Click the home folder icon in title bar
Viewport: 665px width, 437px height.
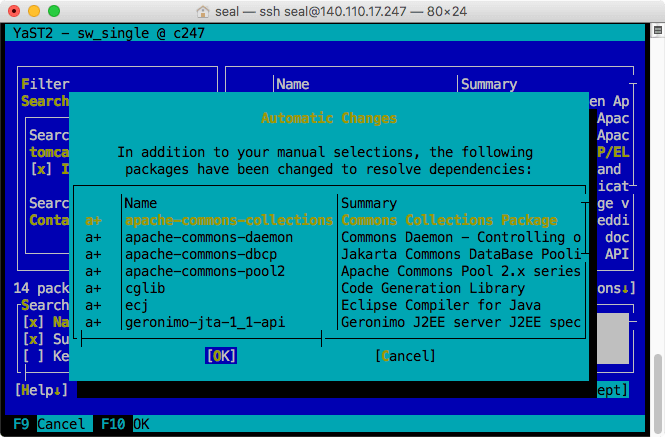(206, 11)
